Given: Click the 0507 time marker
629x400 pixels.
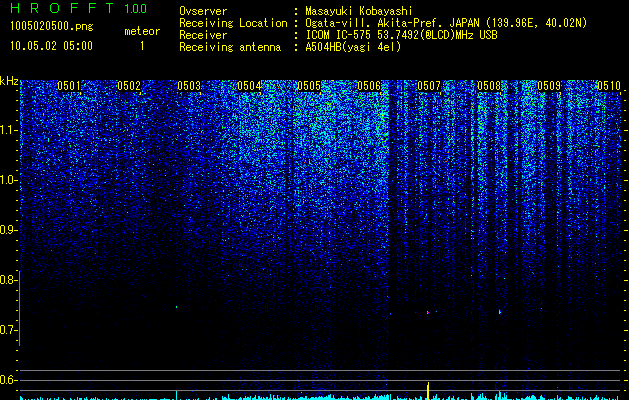Looking at the screenshot, I should (x=429, y=86).
